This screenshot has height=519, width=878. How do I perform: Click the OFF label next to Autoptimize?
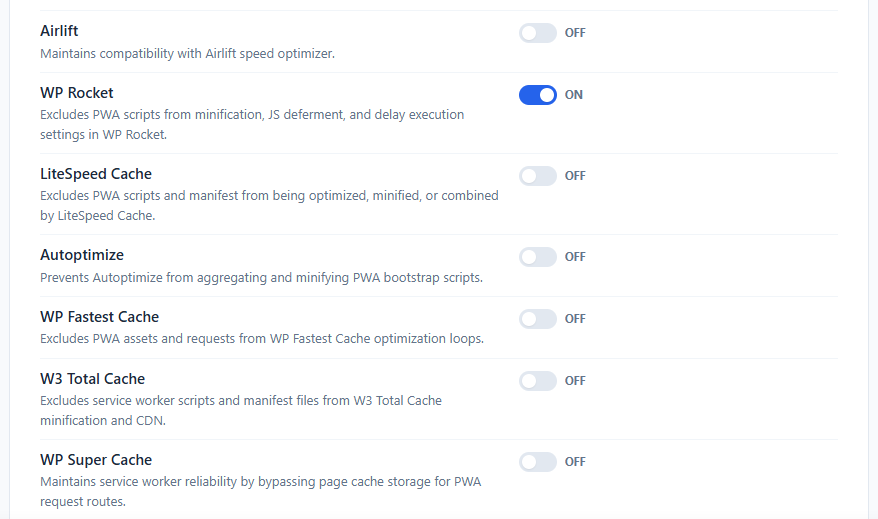575,257
